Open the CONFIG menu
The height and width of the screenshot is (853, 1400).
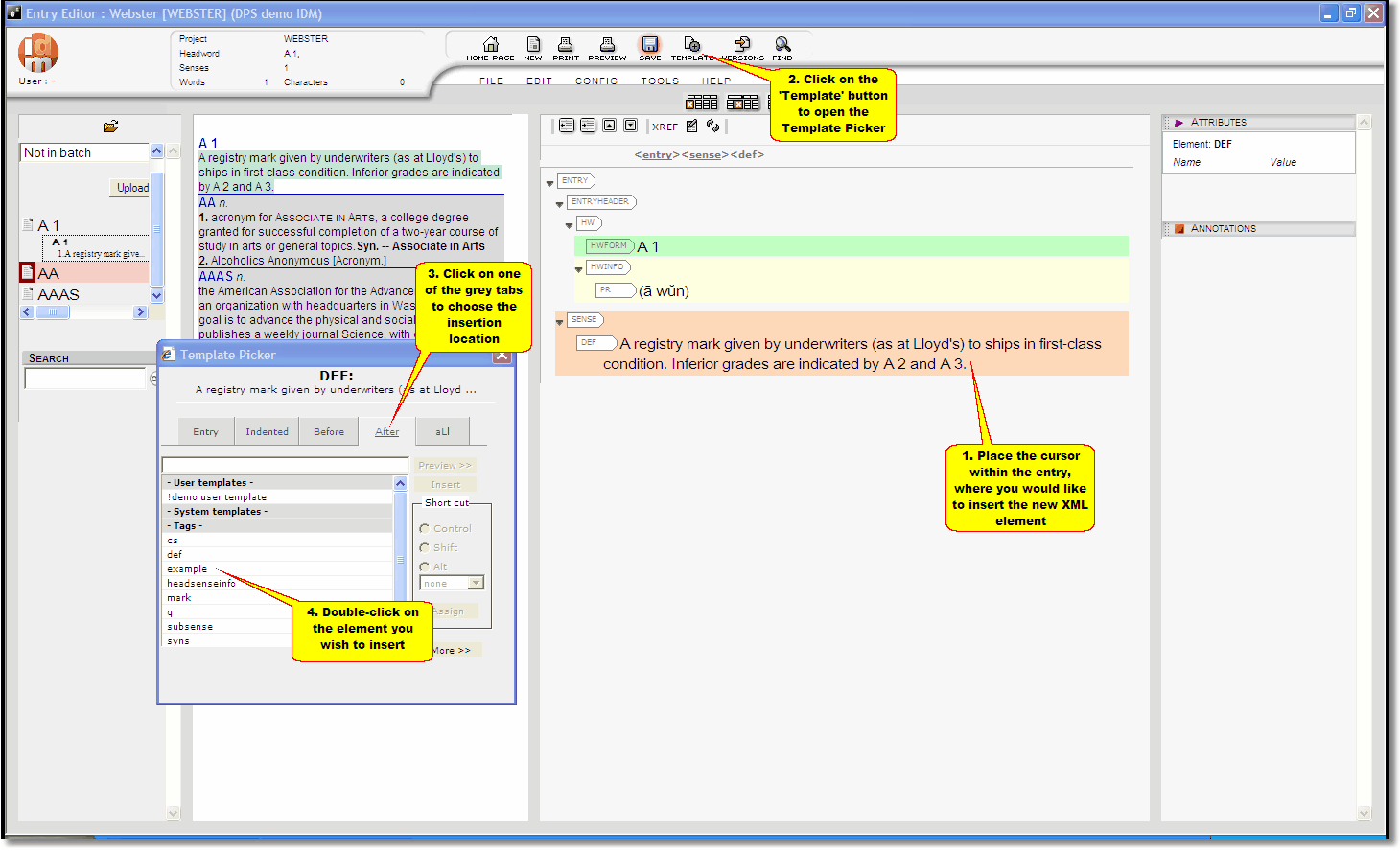coord(596,81)
